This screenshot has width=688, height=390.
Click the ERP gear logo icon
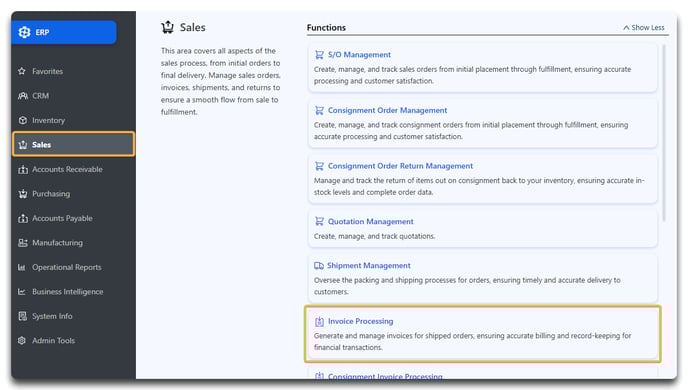pos(24,32)
